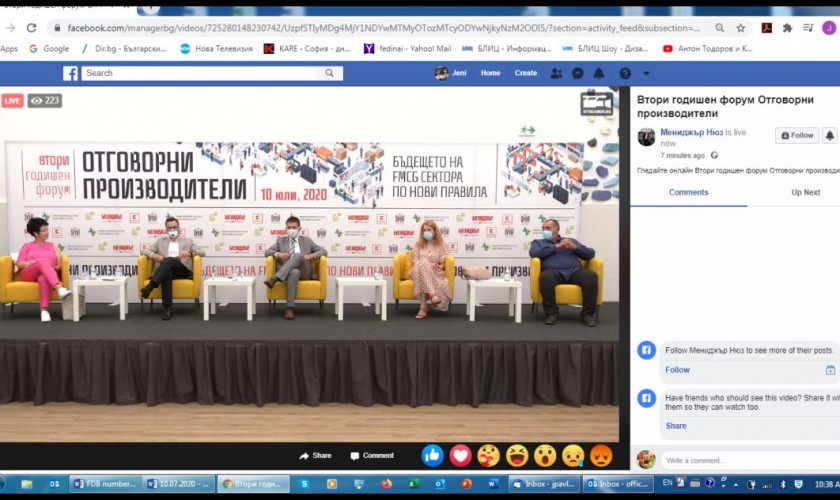Expand the Facebook account dropdown arrow
The height and width of the screenshot is (500, 840).
[646, 73]
